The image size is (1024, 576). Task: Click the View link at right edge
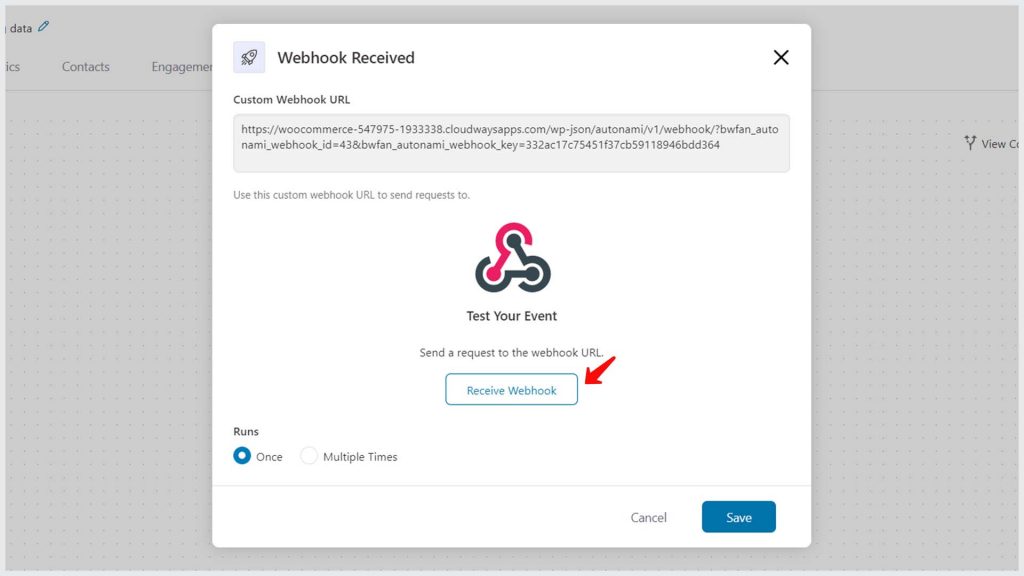pyautogui.click(x=999, y=144)
